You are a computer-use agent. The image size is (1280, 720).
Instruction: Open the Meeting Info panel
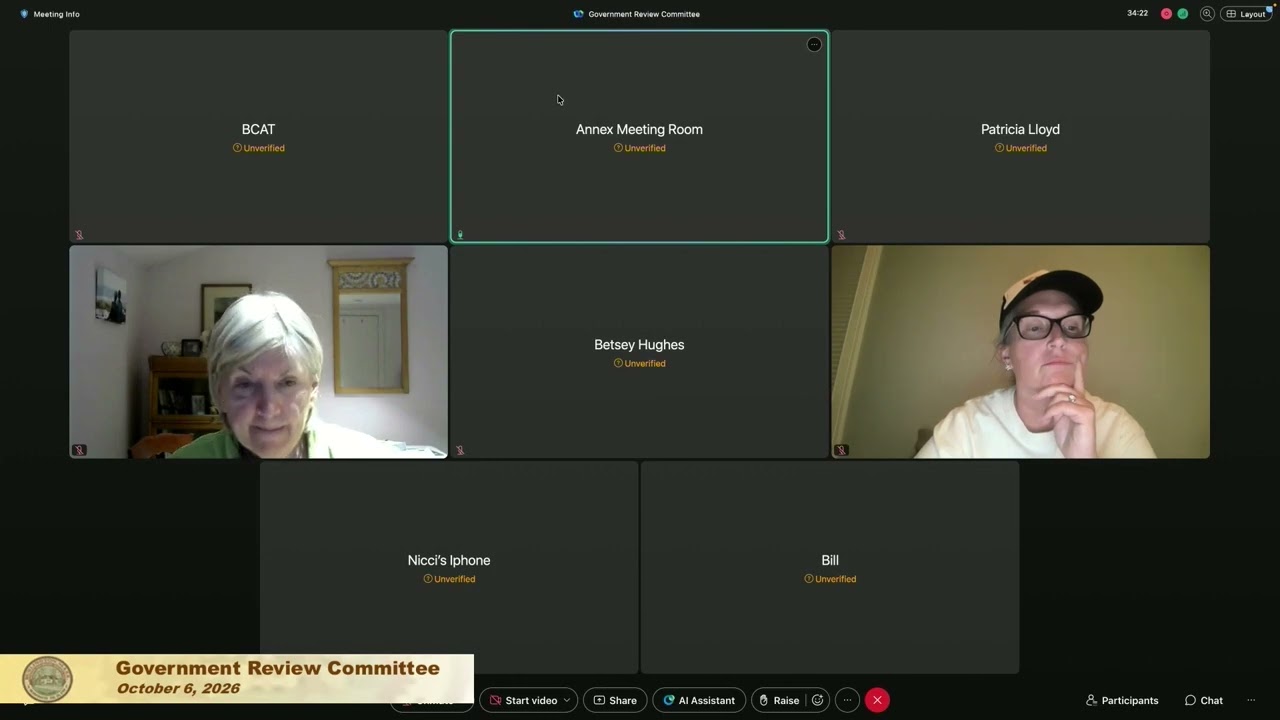pyautogui.click(x=49, y=14)
